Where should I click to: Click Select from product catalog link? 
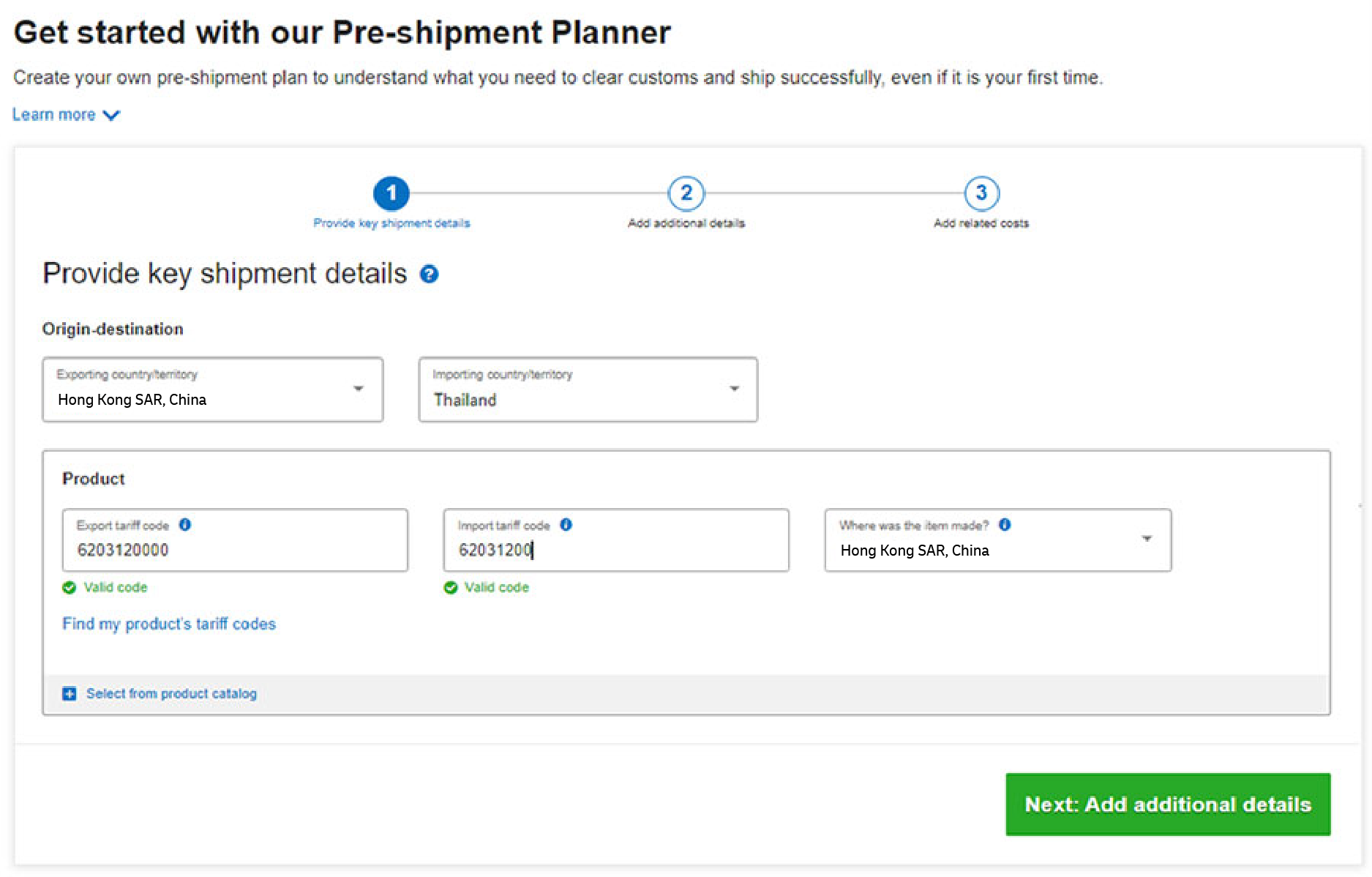171,693
